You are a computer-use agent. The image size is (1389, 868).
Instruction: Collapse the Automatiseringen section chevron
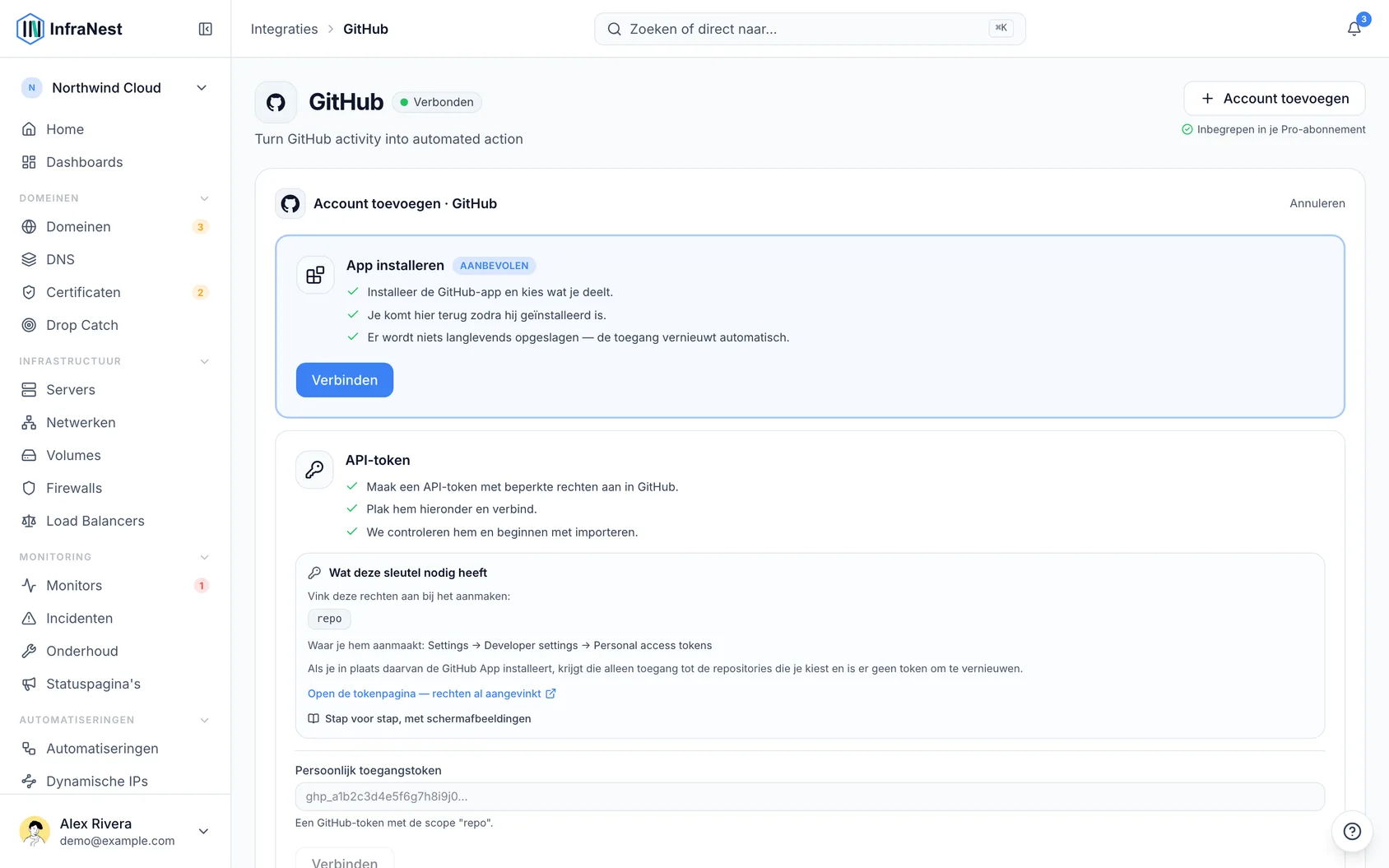click(x=204, y=720)
